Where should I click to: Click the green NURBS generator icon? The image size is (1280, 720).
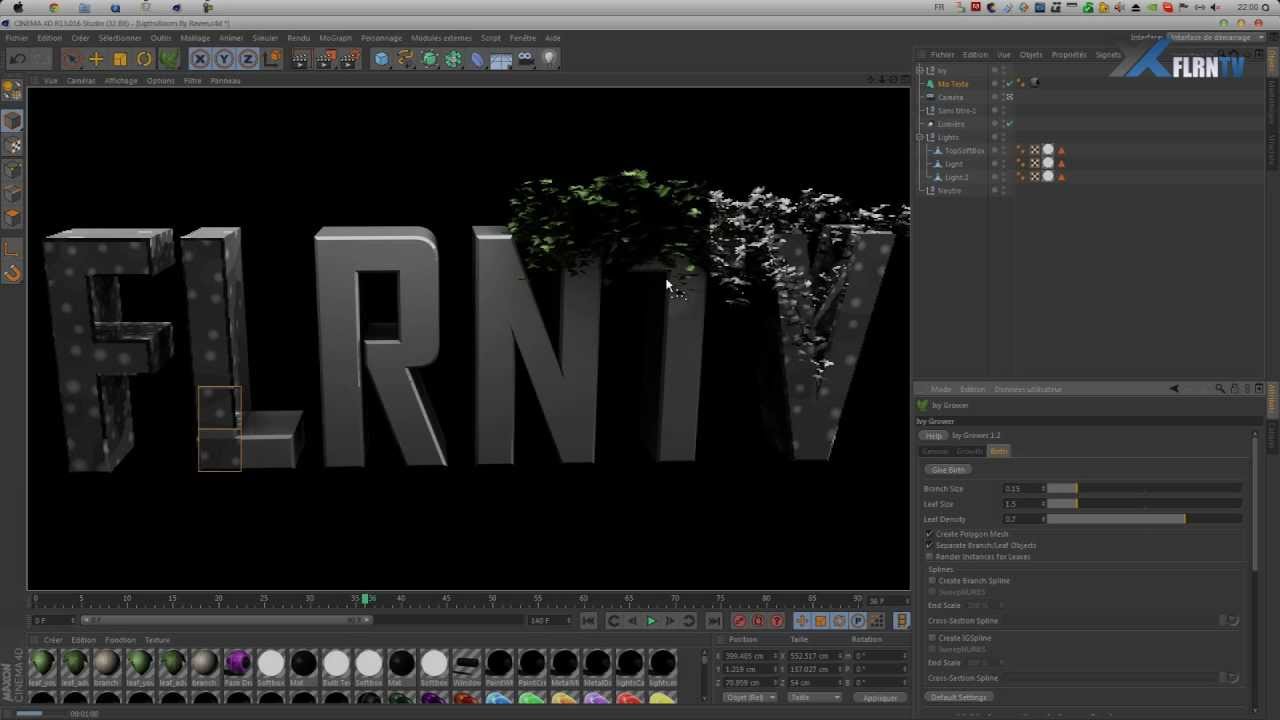pos(429,59)
